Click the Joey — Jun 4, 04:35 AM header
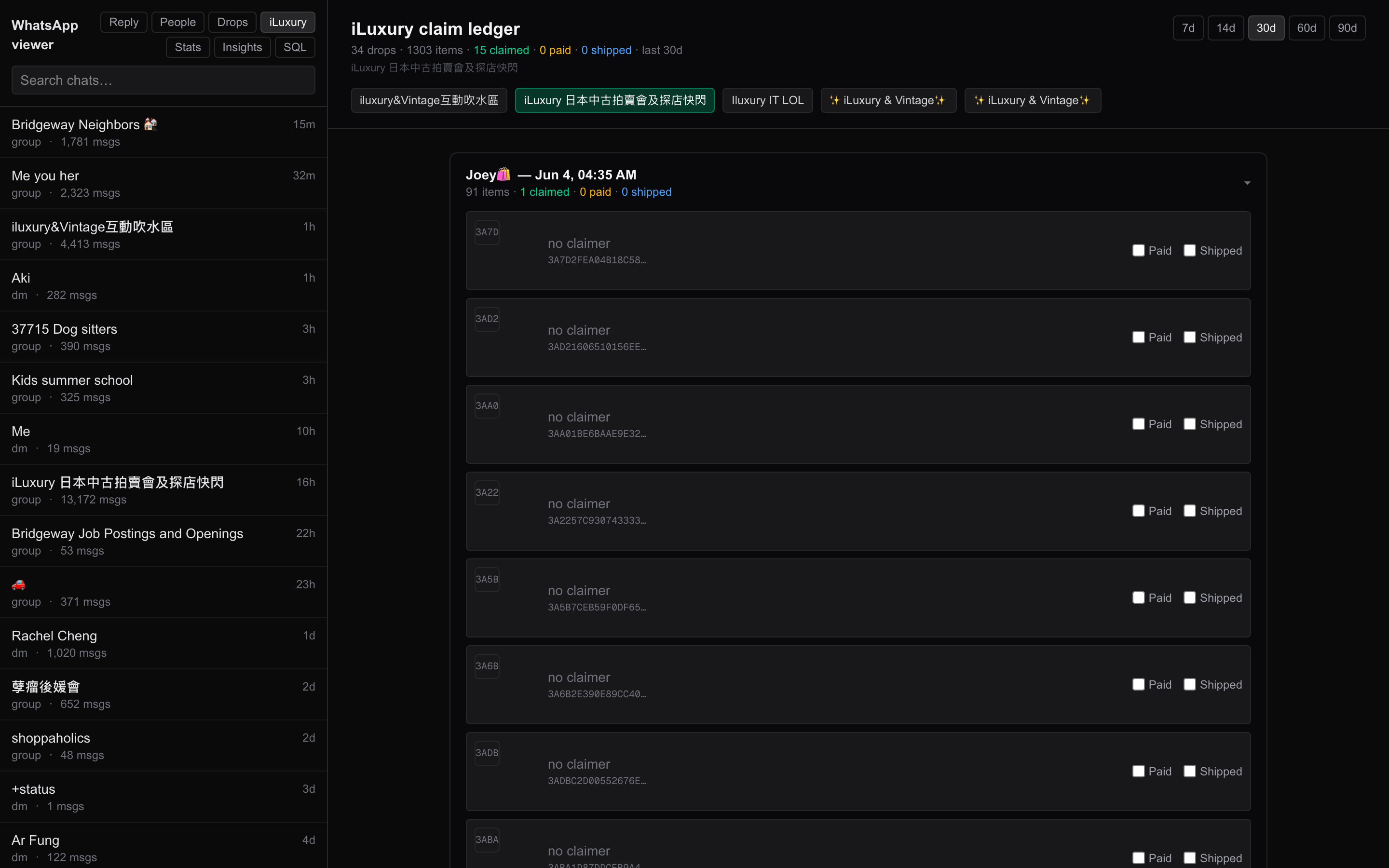The image size is (1389, 868). pyautogui.click(x=551, y=175)
